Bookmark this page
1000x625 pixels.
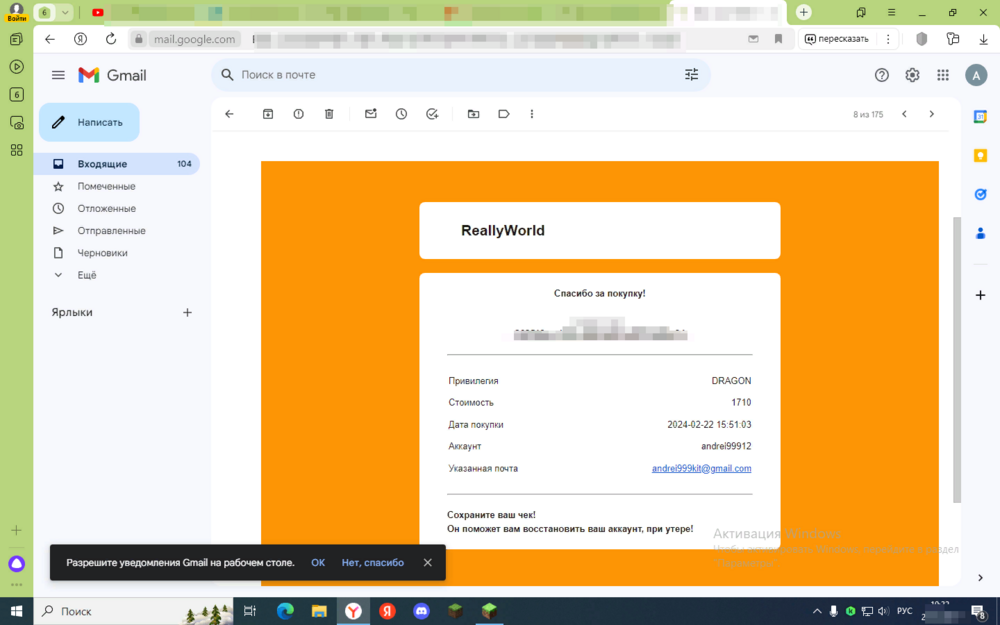778,39
